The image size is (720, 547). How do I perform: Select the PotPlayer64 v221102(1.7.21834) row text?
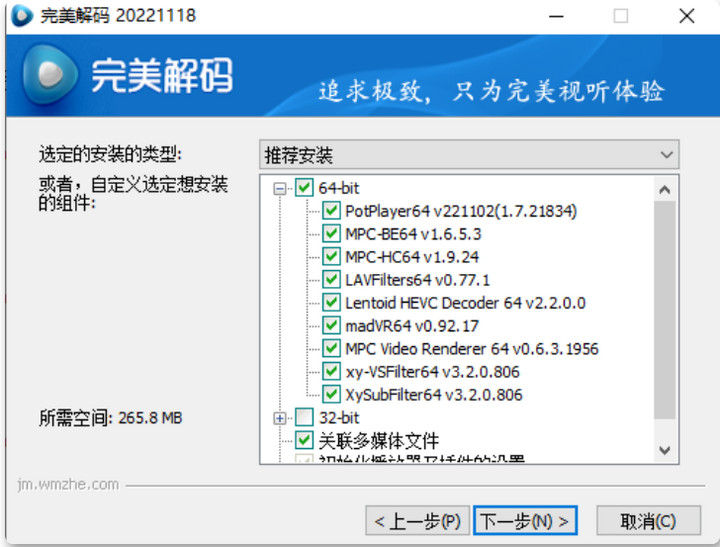[x=461, y=211]
